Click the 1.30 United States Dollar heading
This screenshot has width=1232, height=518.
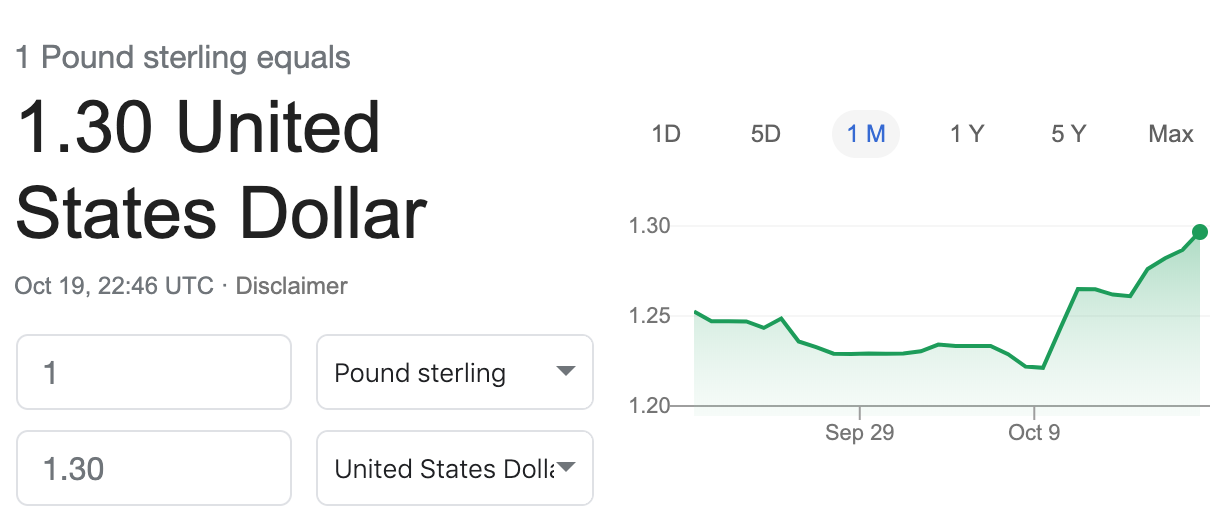tap(222, 171)
